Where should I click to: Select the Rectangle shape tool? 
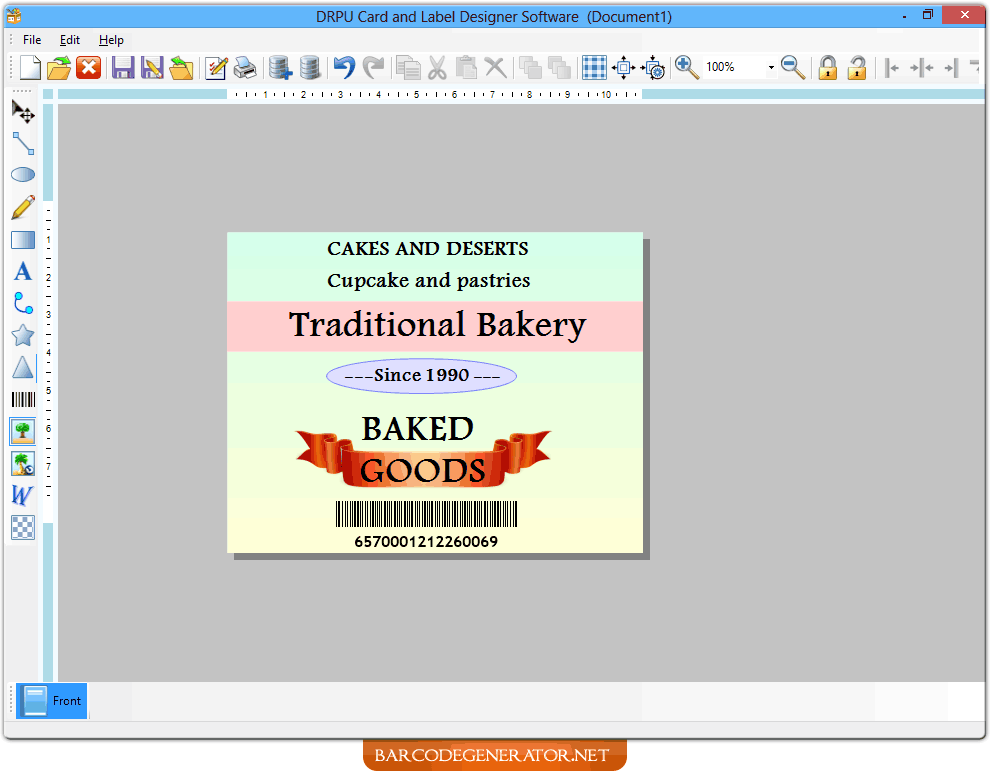pyautogui.click(x=23, y=240)
